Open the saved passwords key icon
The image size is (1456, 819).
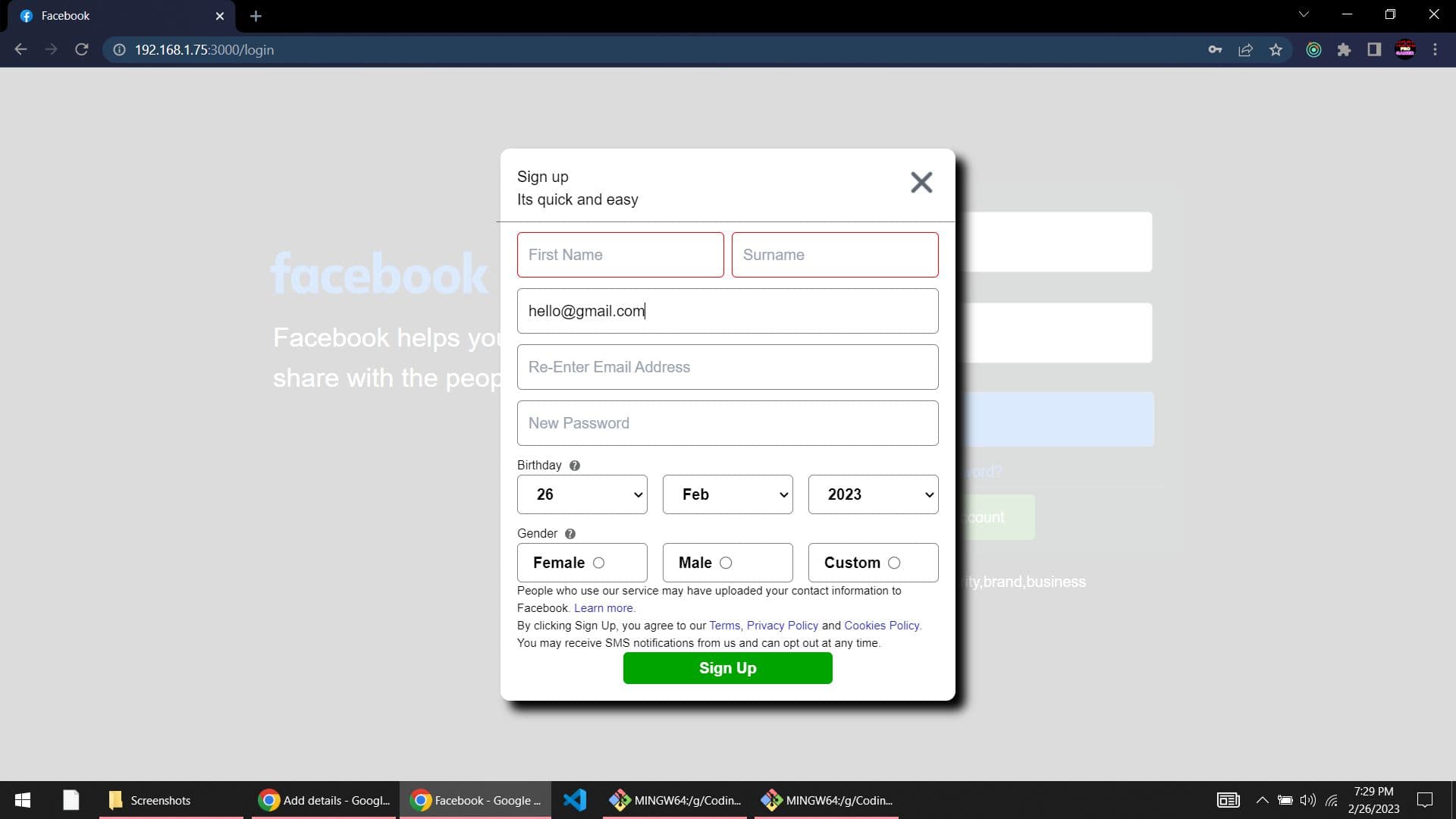[x=1215, y=50]
